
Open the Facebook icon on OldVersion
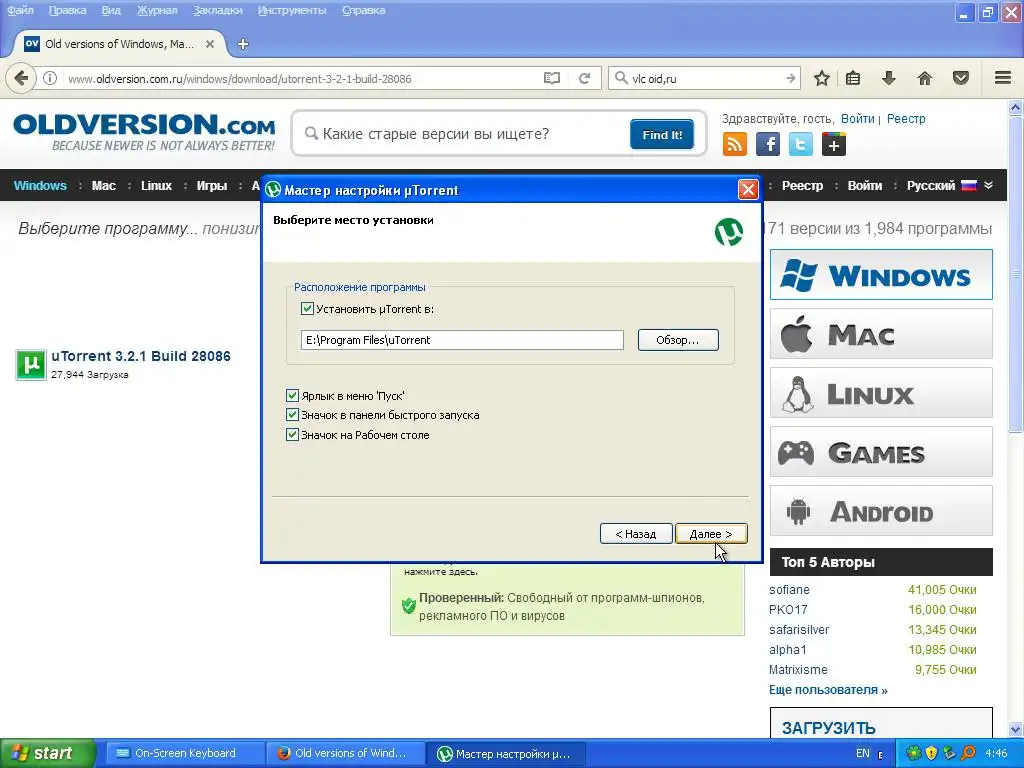coord(768,144)
